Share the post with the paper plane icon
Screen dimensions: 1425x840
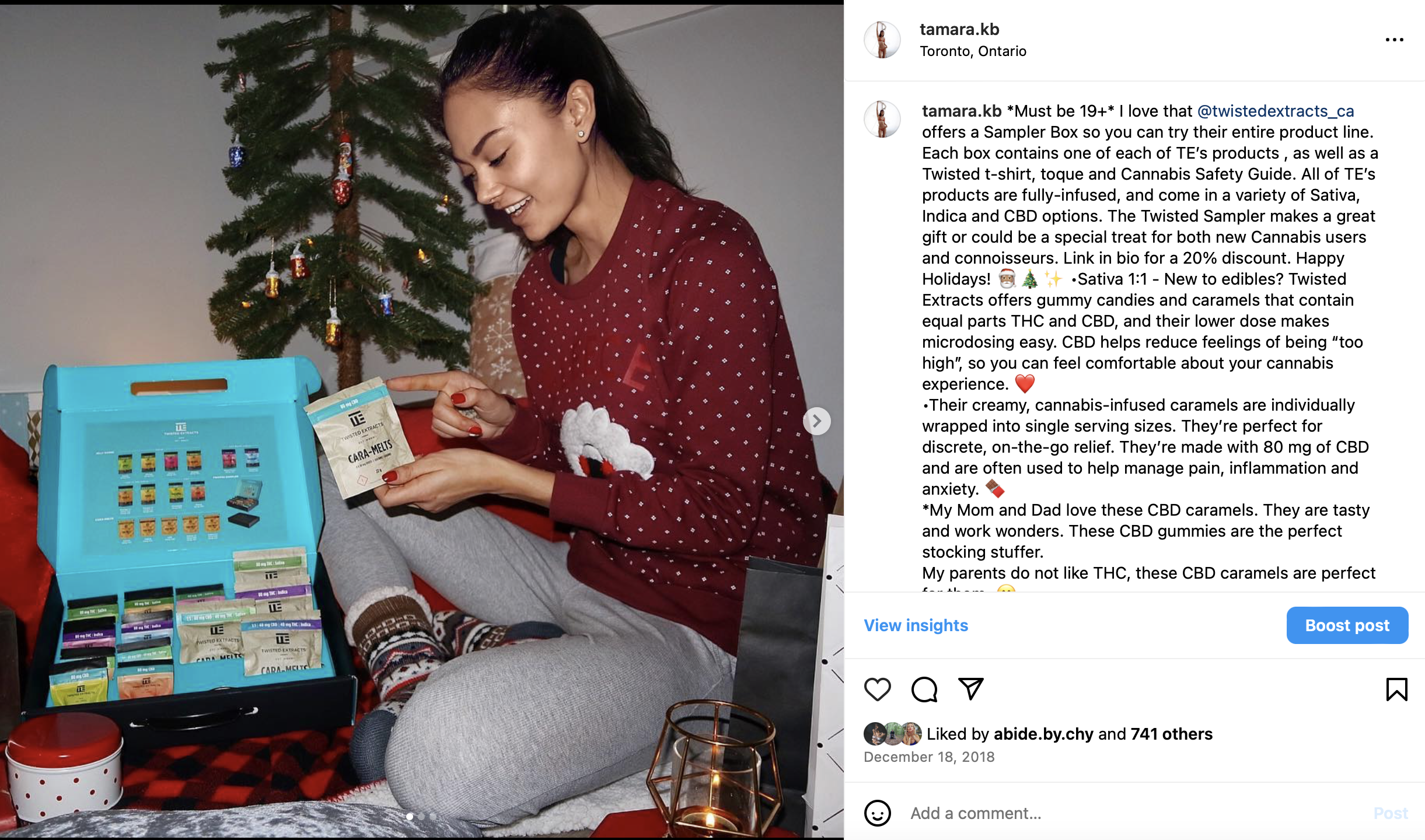pyautogui.click(x=971, y=689)
